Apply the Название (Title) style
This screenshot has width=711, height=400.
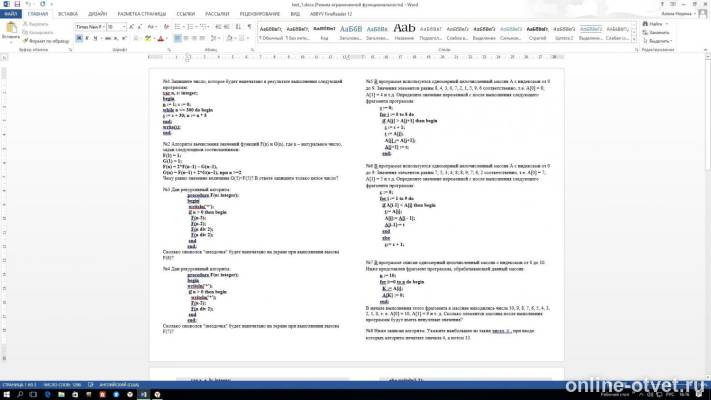(x=404, y=33)
